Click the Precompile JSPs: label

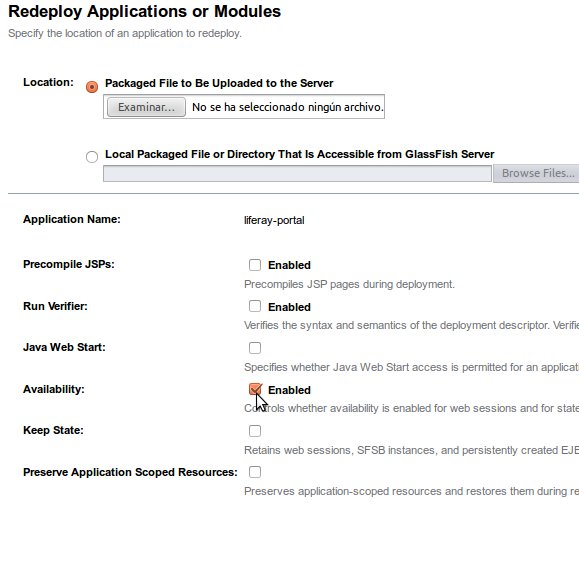[69, 264]
